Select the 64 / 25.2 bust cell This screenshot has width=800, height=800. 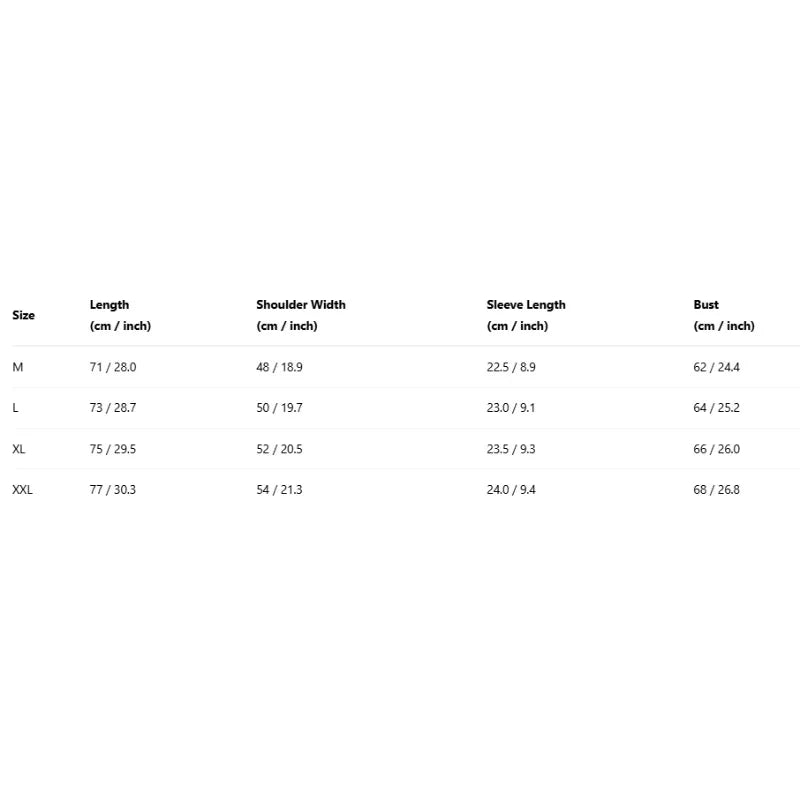(x=716, y=408)
